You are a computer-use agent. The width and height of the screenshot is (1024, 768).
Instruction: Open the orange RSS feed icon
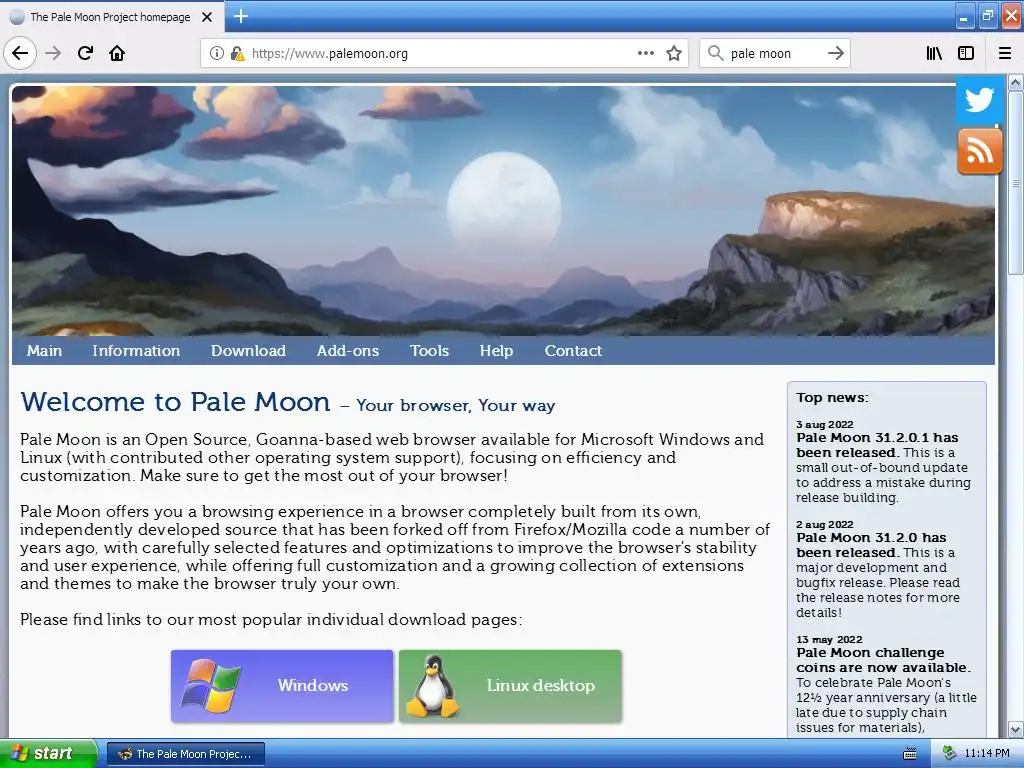980,151
